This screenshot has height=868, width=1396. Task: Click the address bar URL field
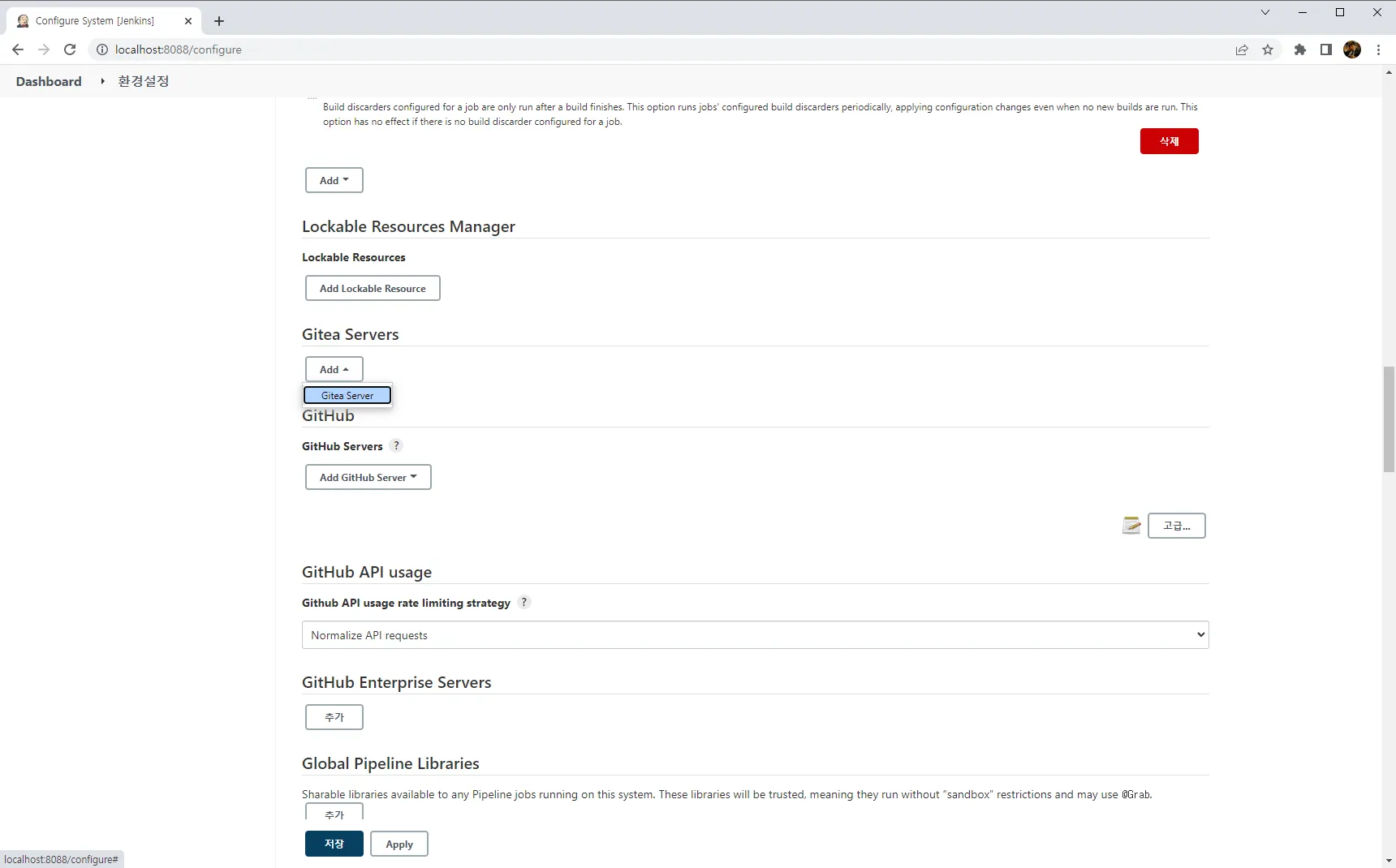pos(568,49)
